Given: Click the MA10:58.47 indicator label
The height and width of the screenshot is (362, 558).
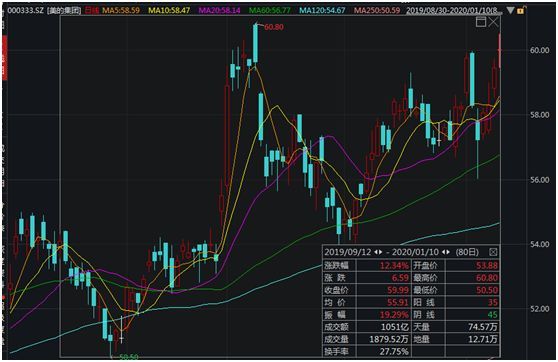Looking at the screenshot, I should tap(169, 10).
